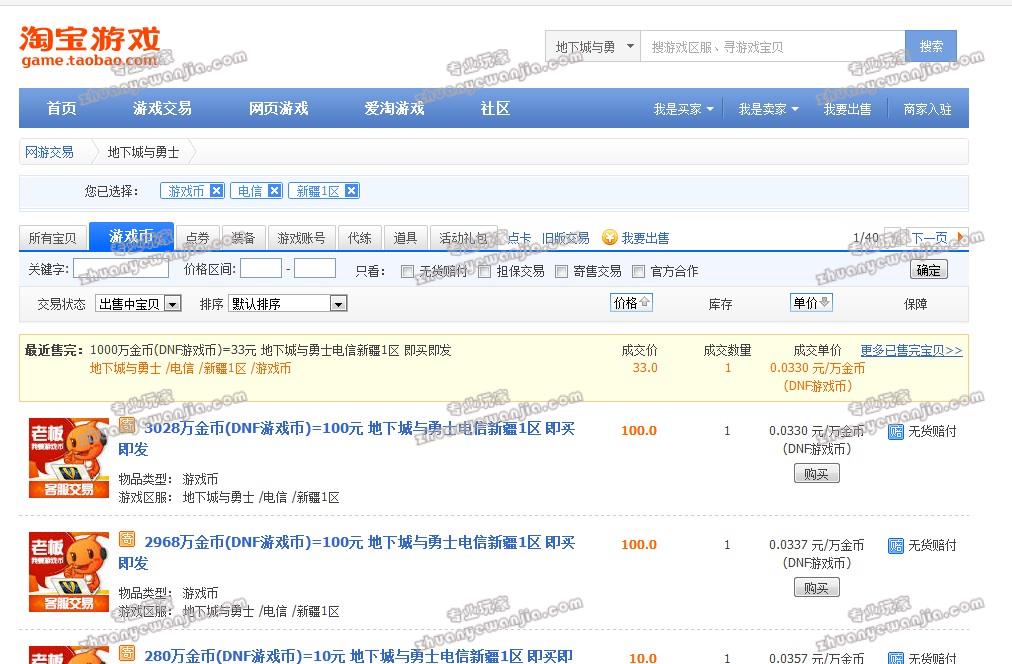Expand the 我是买家 menu
1012x664 pixels.
tap(683, 109)
